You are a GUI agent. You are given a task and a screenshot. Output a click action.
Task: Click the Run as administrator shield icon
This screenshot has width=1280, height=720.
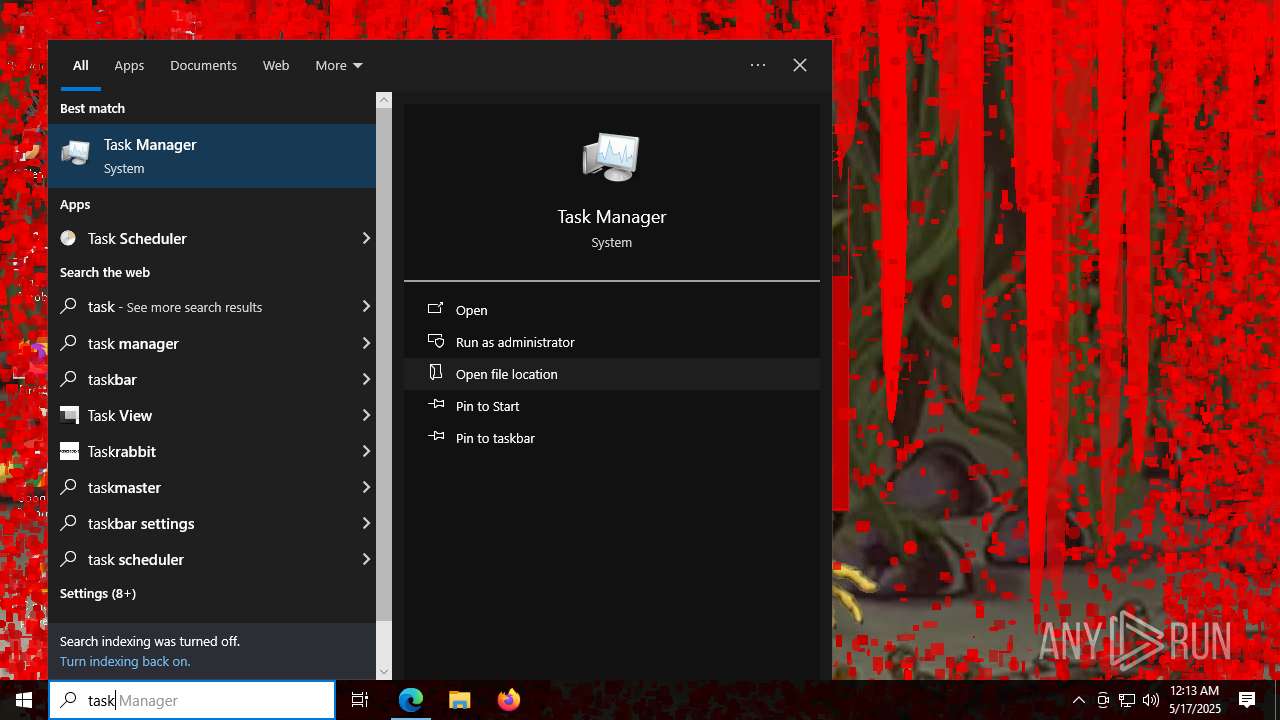click(x=436, y=341)
